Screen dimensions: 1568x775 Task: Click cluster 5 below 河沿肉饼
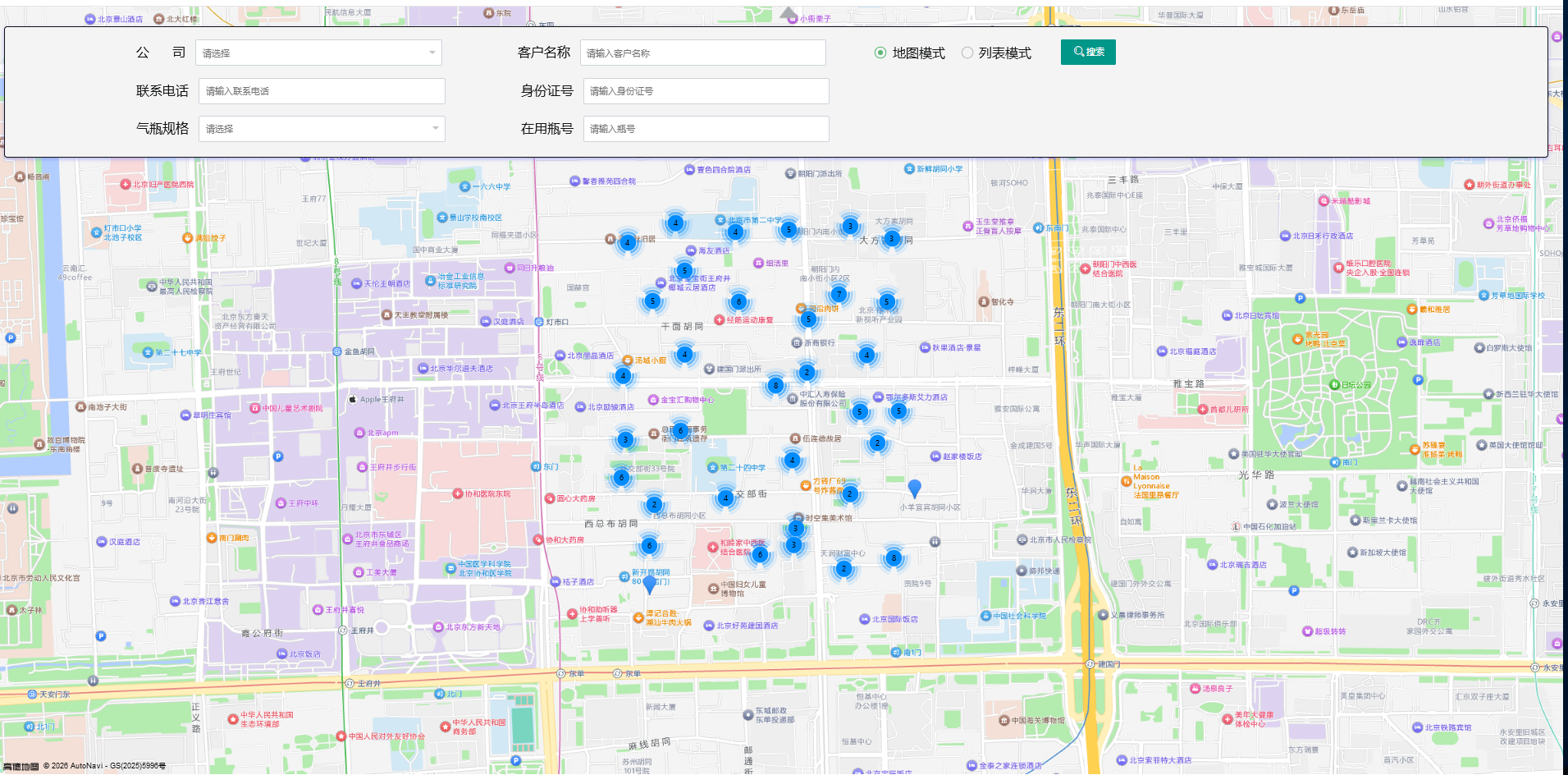[x=808, y=319]
